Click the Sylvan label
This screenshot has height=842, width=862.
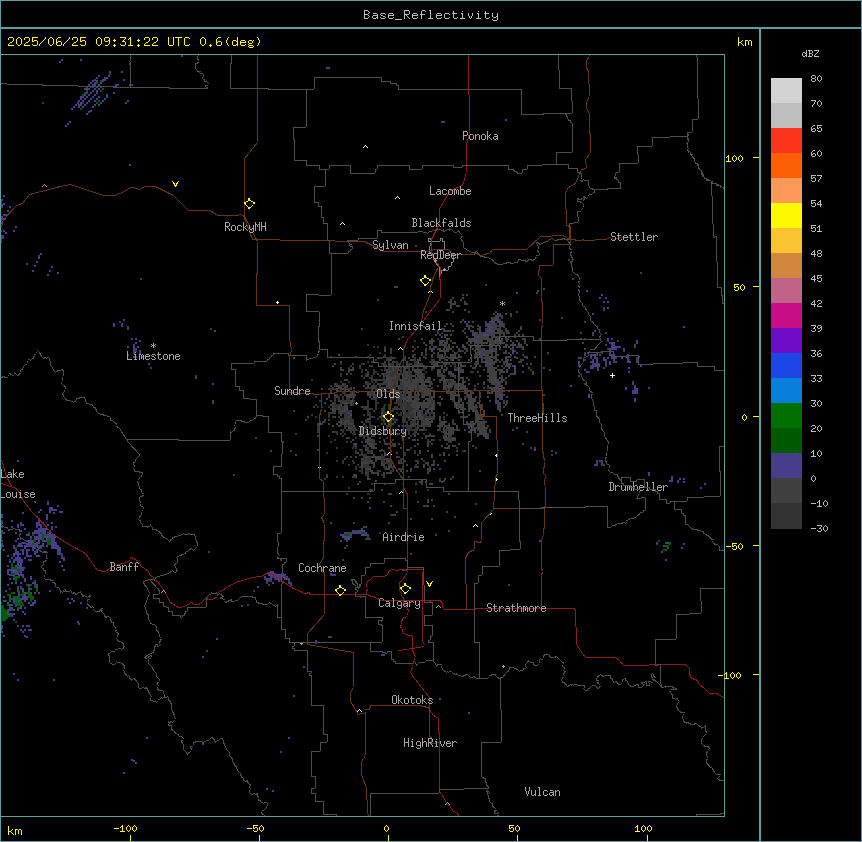[390, 245]
